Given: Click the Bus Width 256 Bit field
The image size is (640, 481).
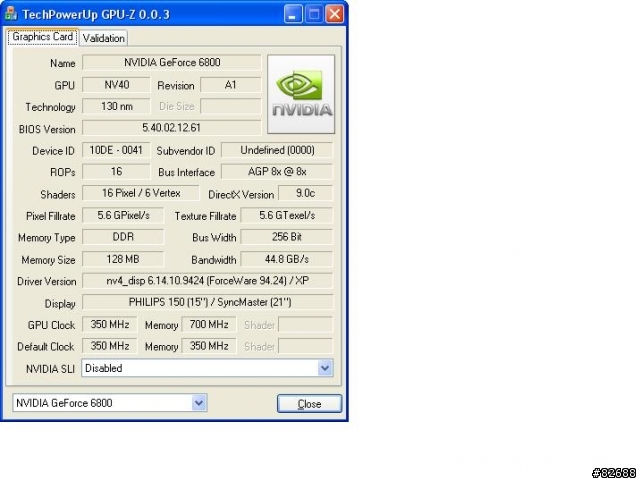Looking at the screenshot, I should click(287, 237).
